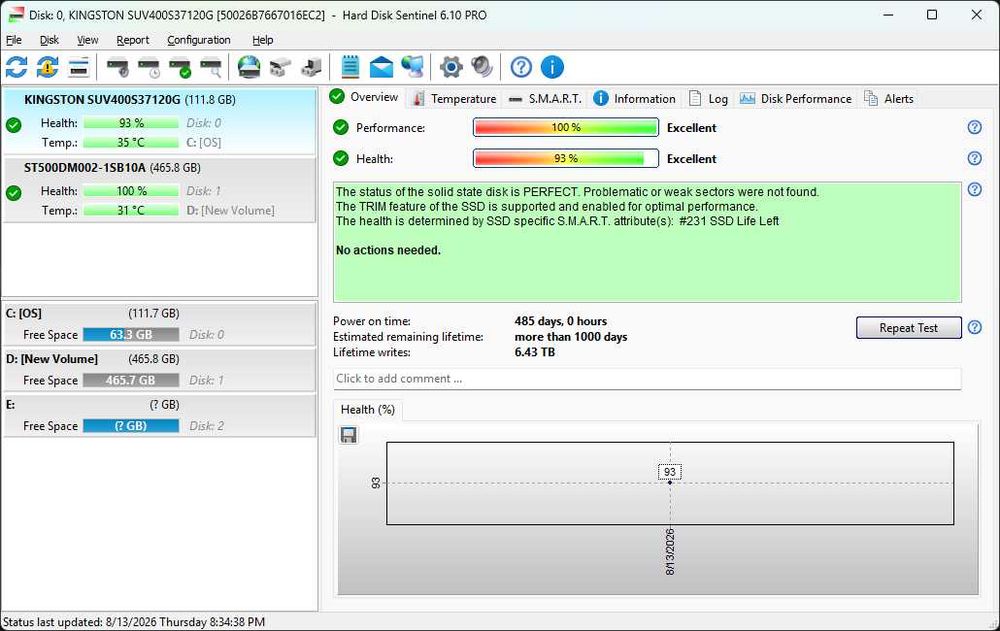The height and width of the screenshot is (631, 1000).
Task: Click the Performance 100 % gauge bar
Action: (x=566, y=127)
